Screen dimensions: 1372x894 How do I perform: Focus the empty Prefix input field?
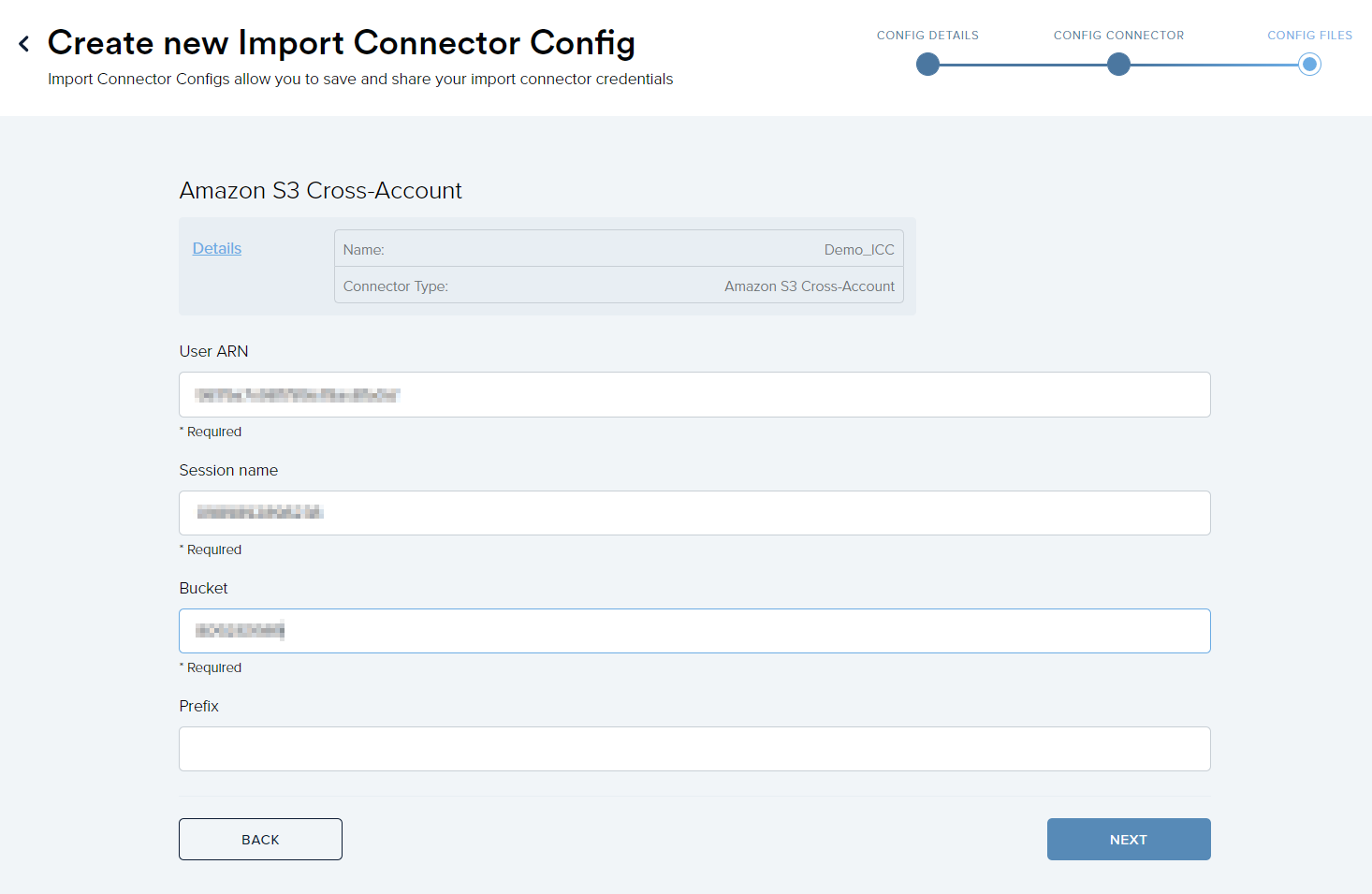(x=694, y=749)
